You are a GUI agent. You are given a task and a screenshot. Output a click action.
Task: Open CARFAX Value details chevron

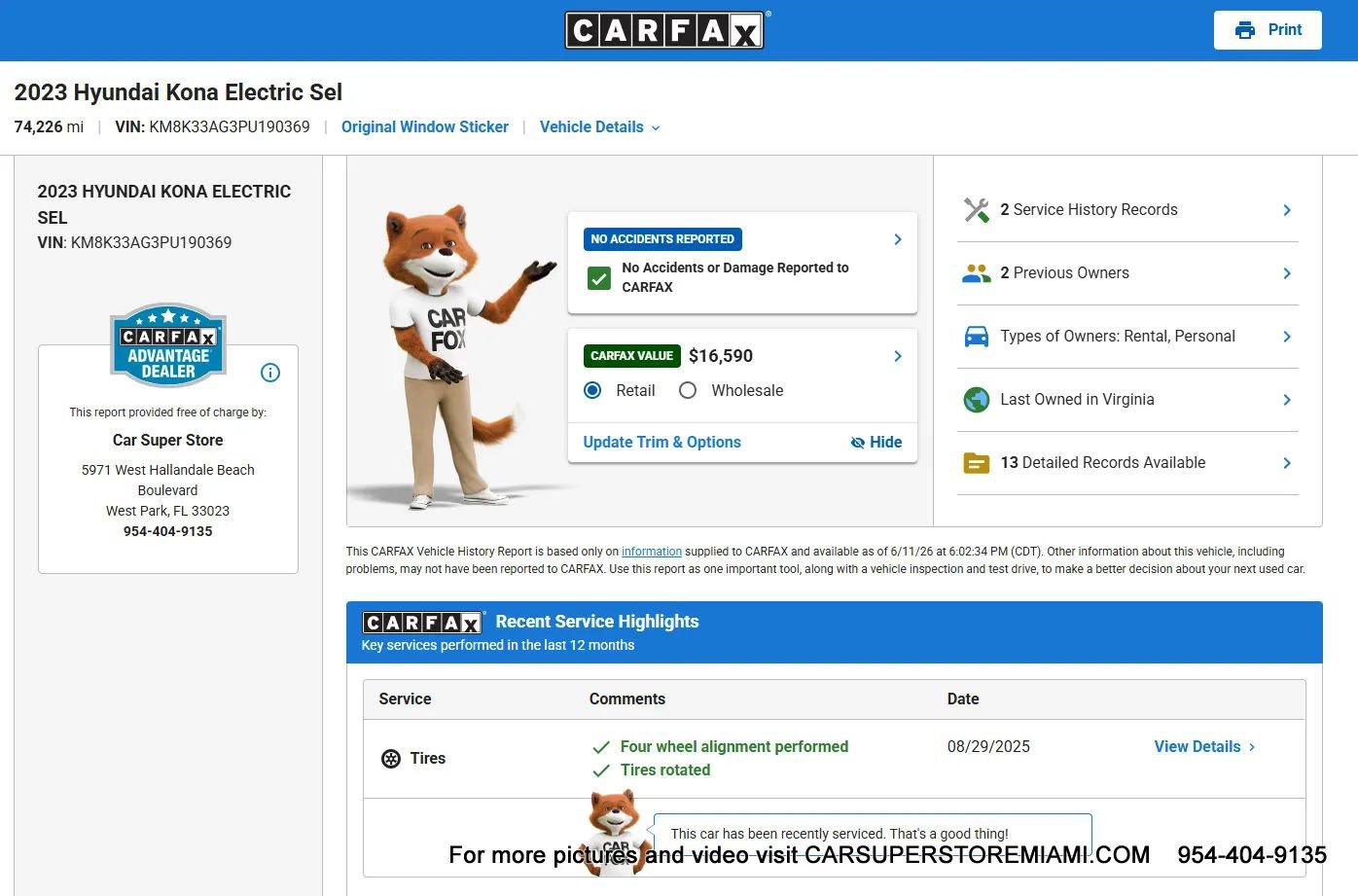(898, 356)
